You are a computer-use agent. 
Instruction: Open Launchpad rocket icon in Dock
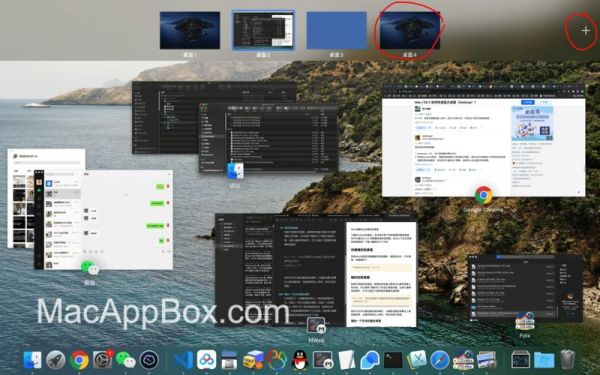[x=56, y=360]
